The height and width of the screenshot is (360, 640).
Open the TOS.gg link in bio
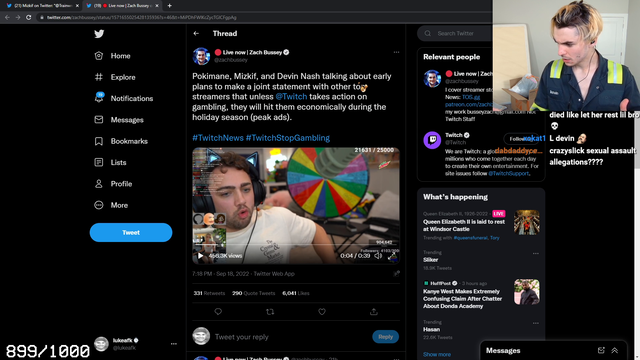point(471,97)
